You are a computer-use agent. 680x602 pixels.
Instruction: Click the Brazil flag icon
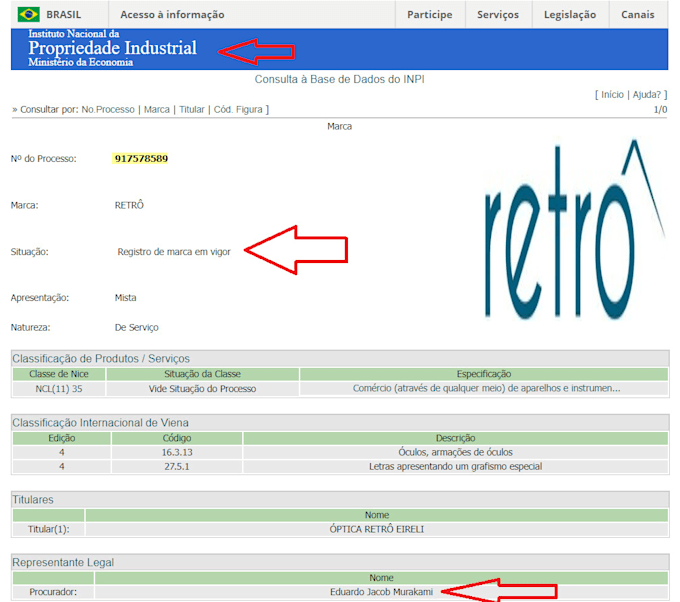pyautogui.click(x=29, y=14)
